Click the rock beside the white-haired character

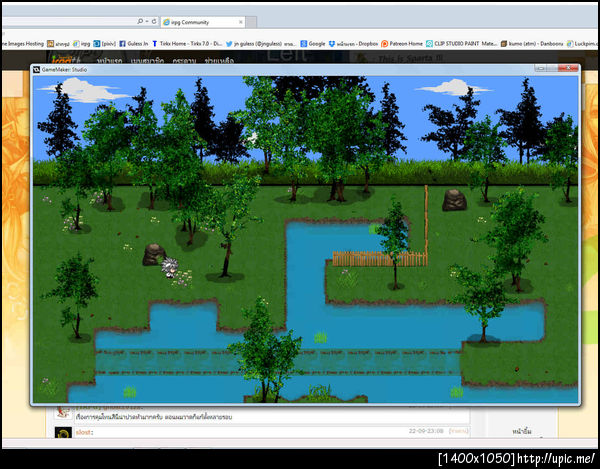coord(154,254)
